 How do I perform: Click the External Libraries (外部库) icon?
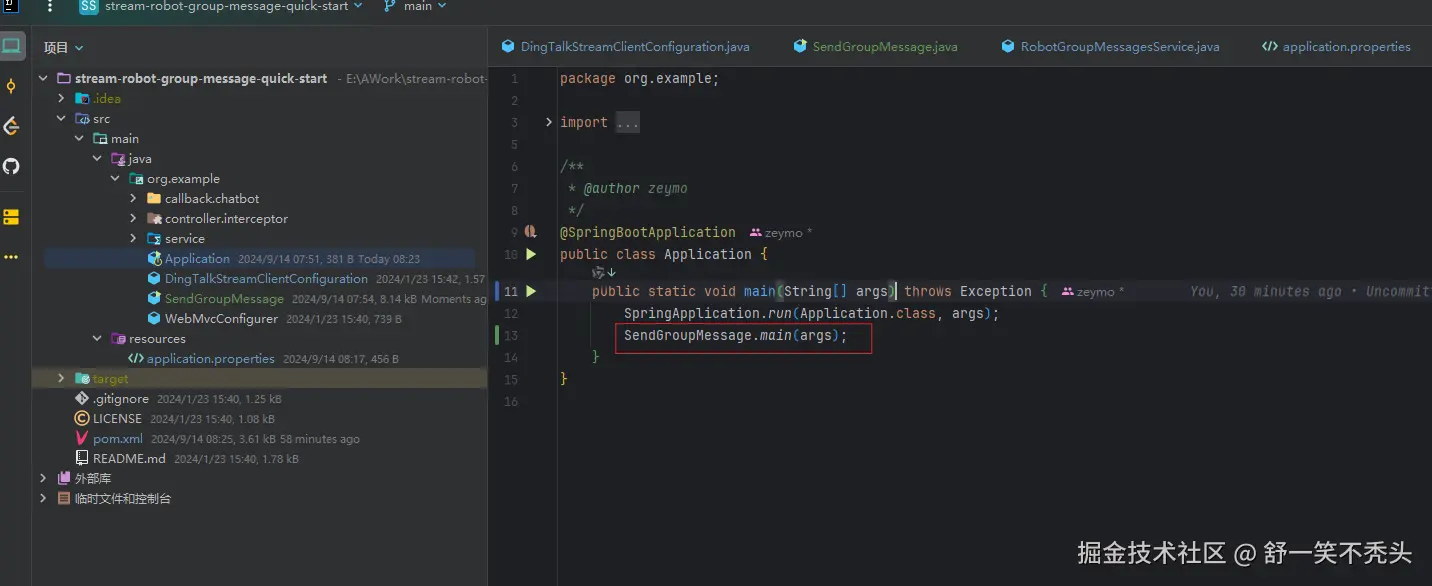coord(64,478)
